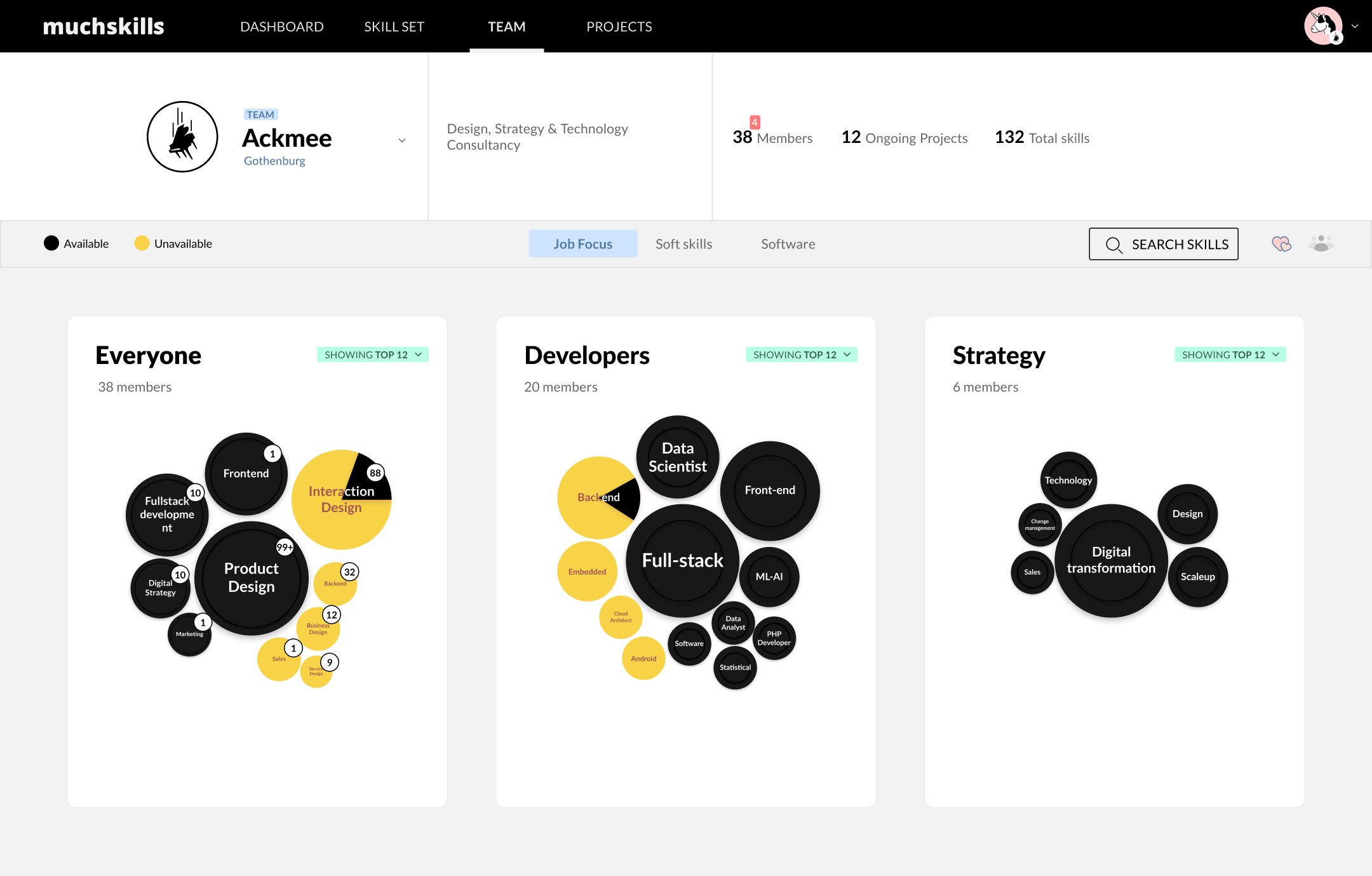Open the Digital transformation bubble in Strategy
1372x876 pixels.
tap(1111, 560)
